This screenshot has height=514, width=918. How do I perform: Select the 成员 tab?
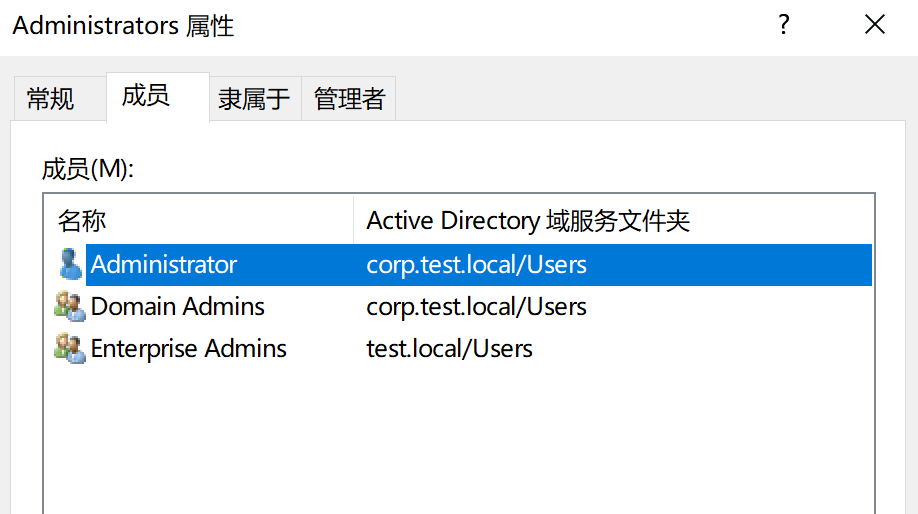tap(146, 96)
